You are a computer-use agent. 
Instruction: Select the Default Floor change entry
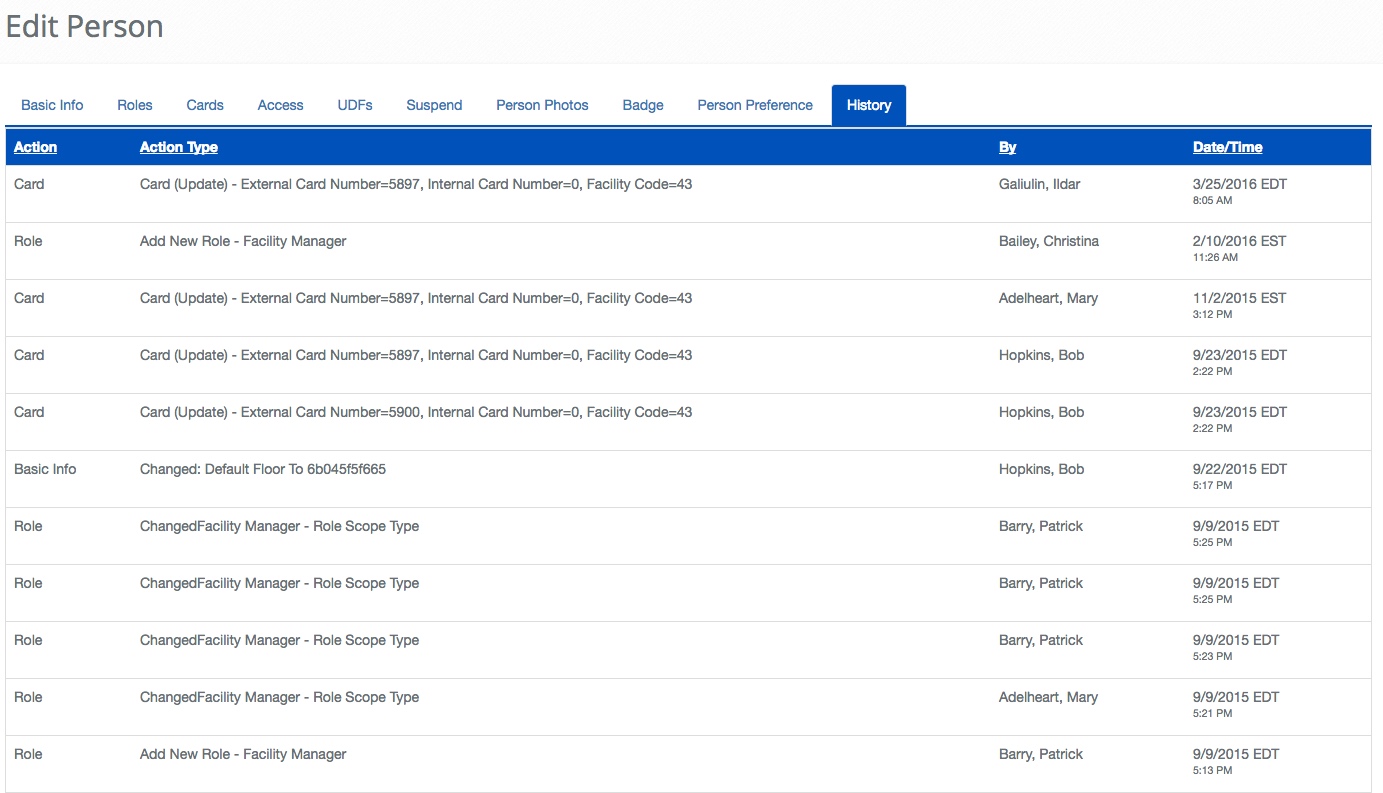[263, 469]
